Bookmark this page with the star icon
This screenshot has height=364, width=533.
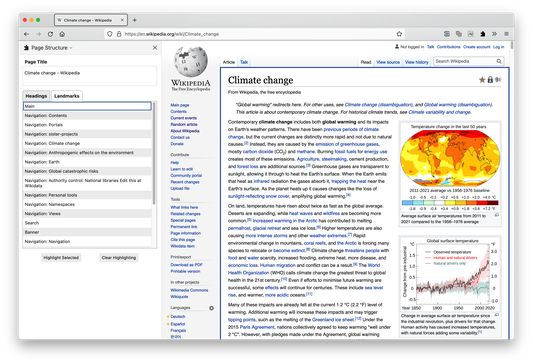tap(399, 34)
